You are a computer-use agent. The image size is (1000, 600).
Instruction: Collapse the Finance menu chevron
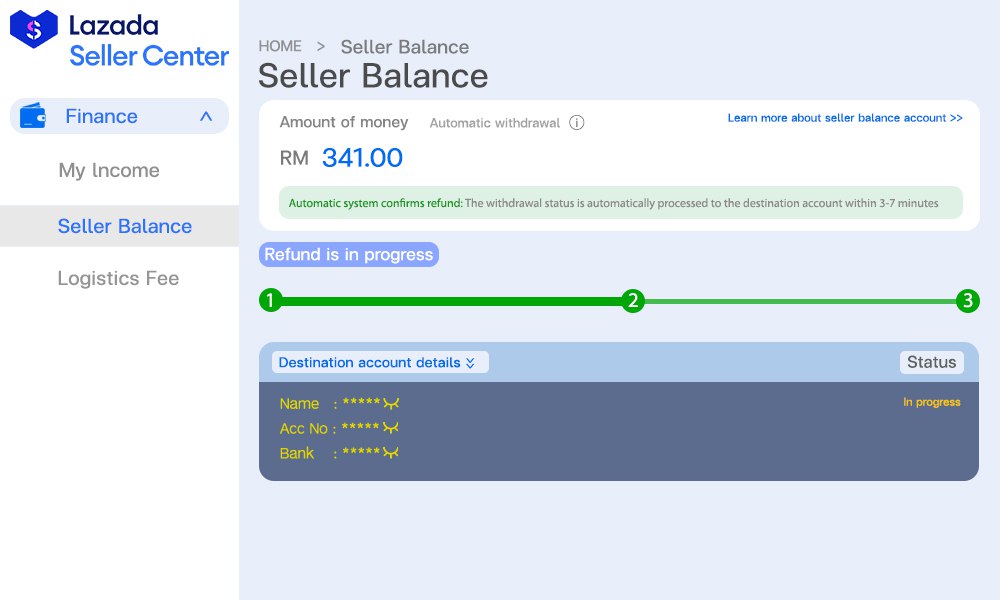206,116
